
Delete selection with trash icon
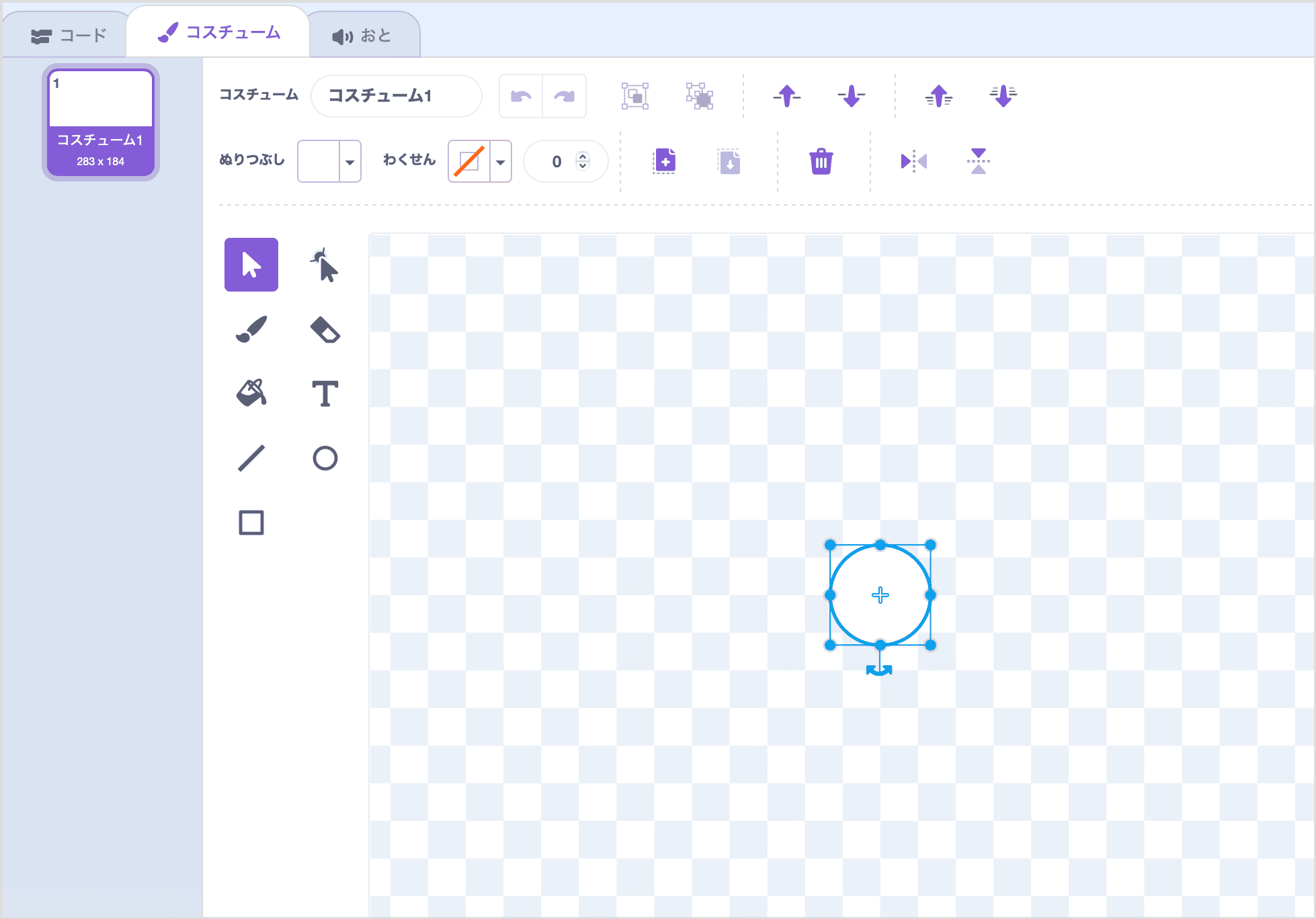821,161
